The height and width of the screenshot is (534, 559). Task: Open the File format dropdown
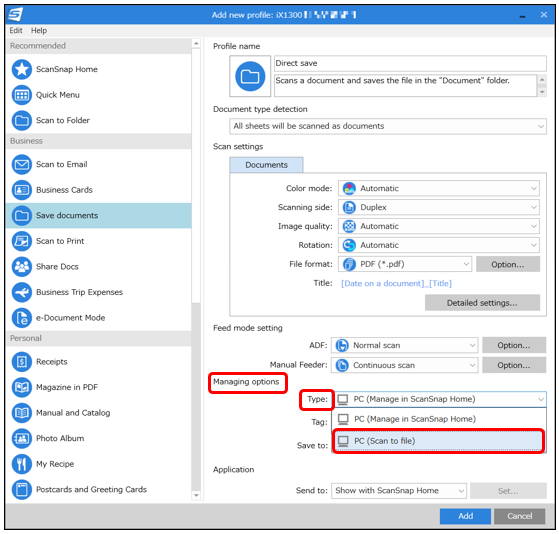(x=405, y=264)
